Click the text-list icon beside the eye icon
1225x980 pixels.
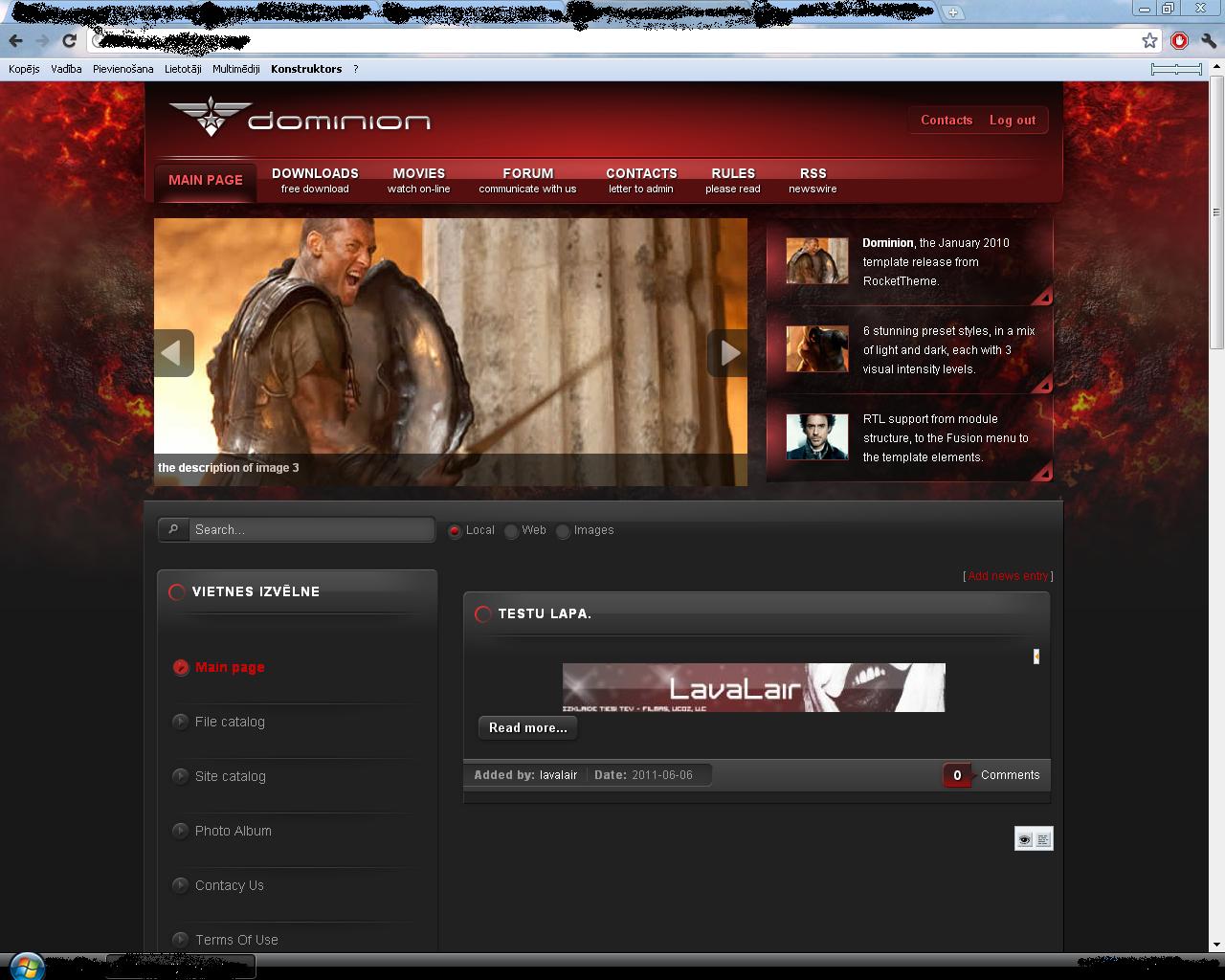click(1043, 839)
